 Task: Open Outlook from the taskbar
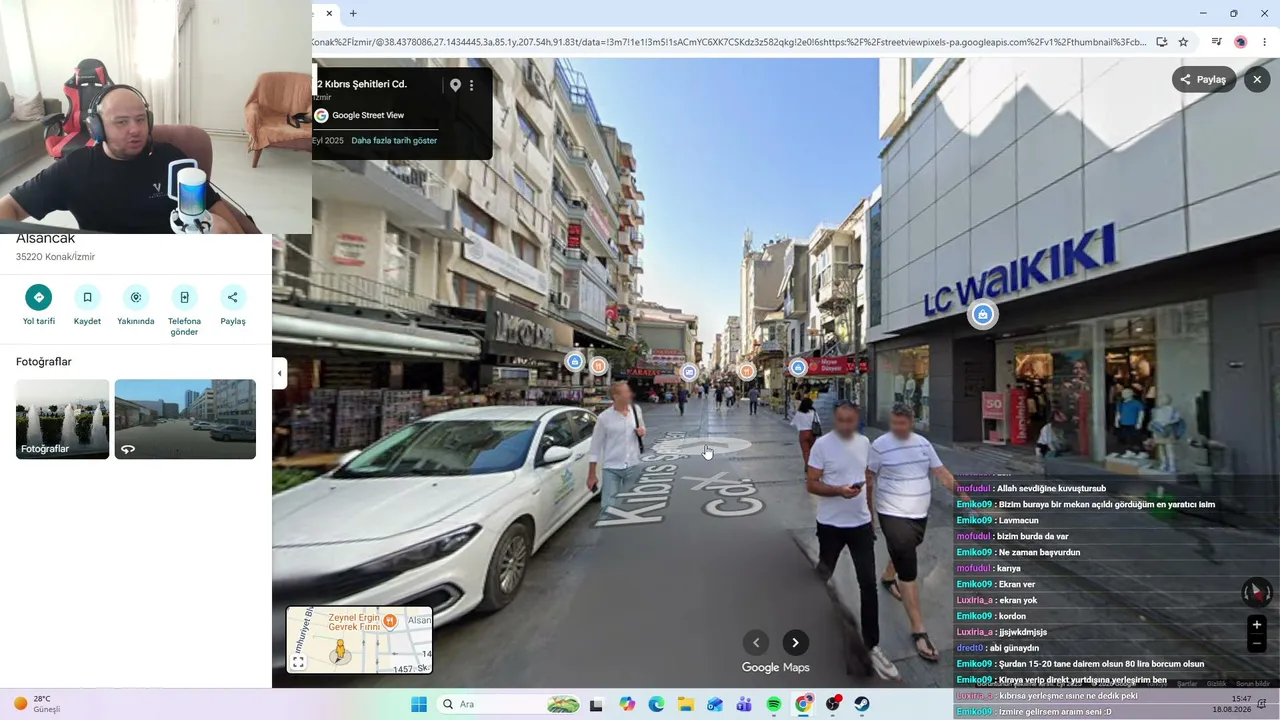click(715, 704)
